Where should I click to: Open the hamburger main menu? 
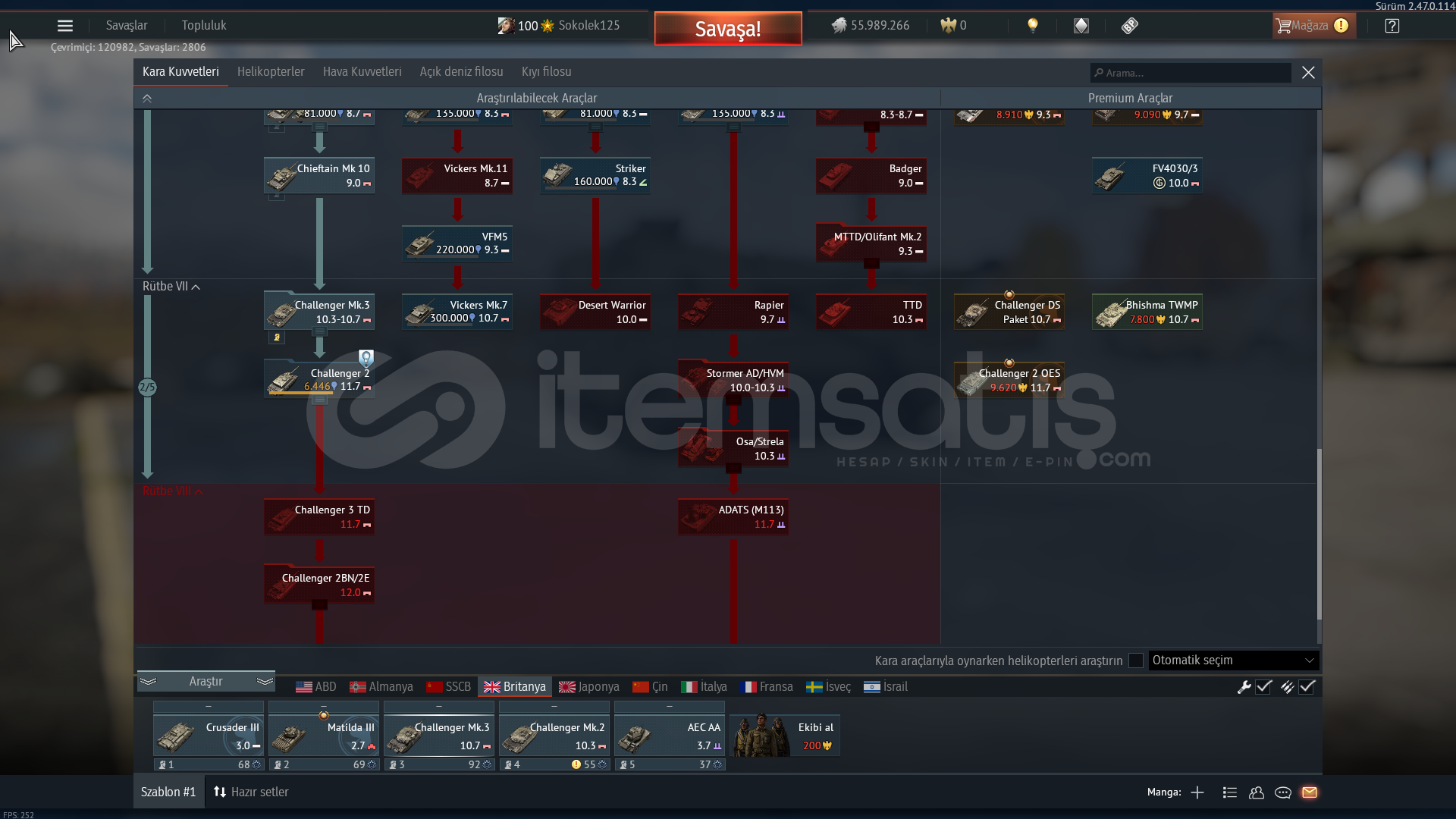point(65,26)
